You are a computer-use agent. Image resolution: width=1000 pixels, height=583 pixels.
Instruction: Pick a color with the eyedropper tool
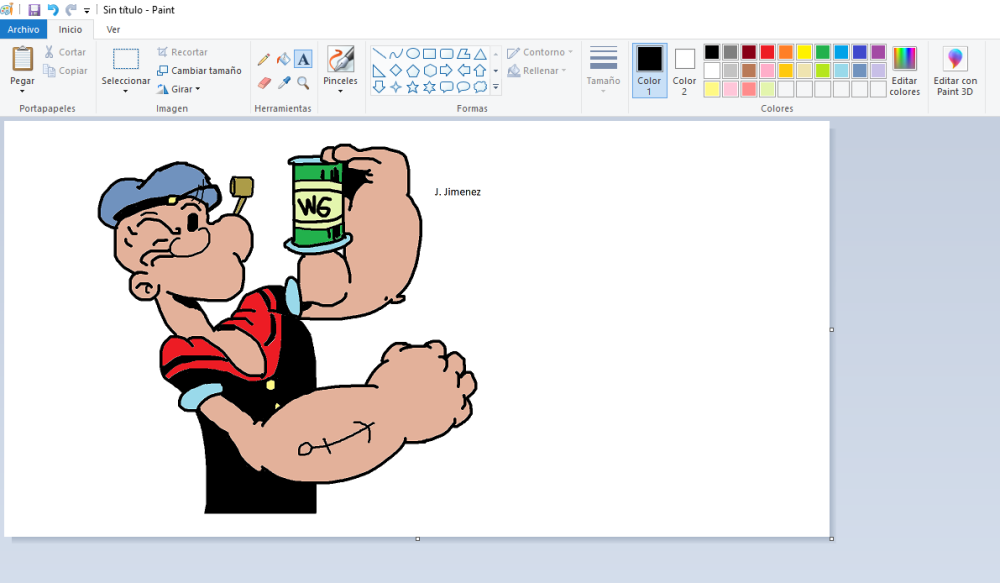pyautogui.click(x=282, y=83)
